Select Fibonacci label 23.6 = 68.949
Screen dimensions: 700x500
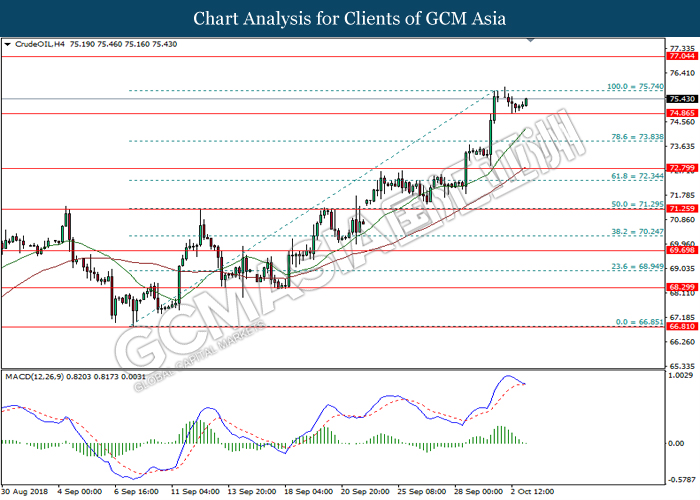637,267
